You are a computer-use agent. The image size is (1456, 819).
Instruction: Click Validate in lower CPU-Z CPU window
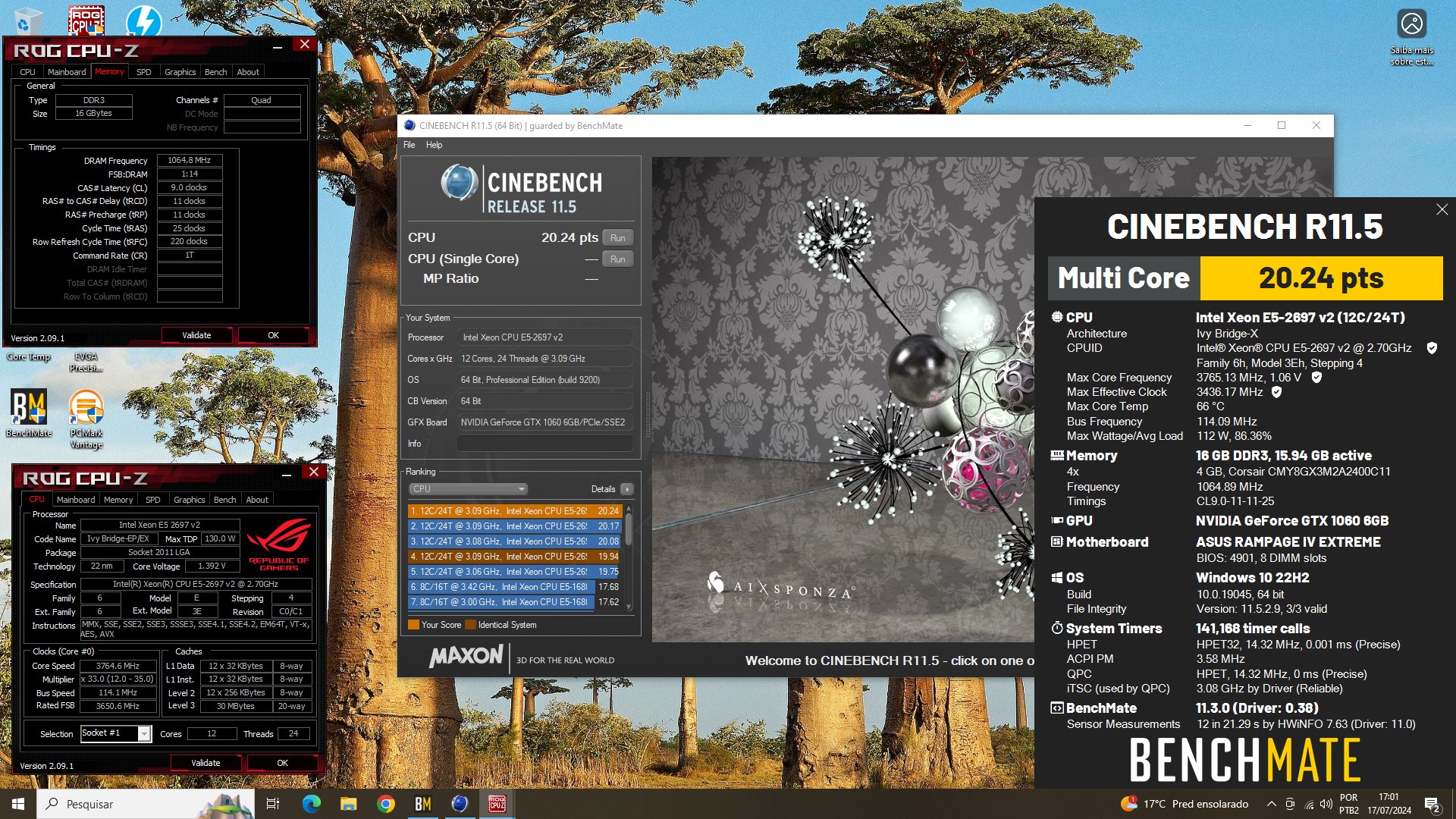[206, 763]
